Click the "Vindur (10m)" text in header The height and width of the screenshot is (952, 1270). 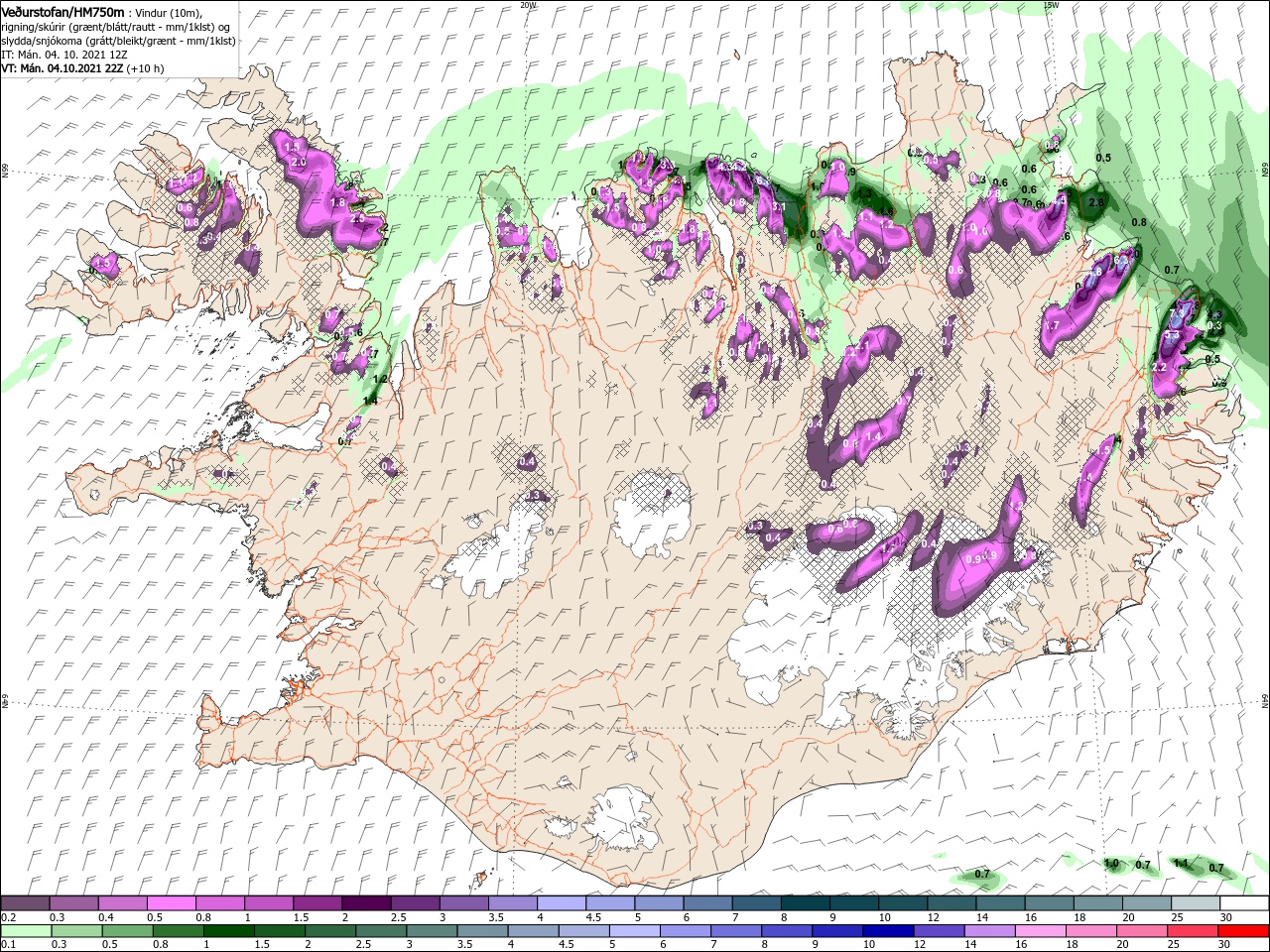(x=168, y=12)
